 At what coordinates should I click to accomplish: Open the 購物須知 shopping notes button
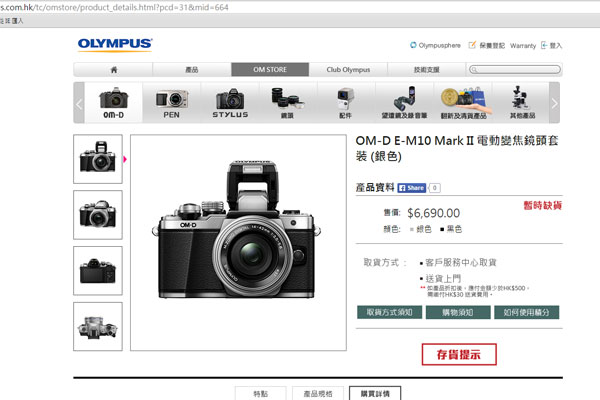[458, 312]
